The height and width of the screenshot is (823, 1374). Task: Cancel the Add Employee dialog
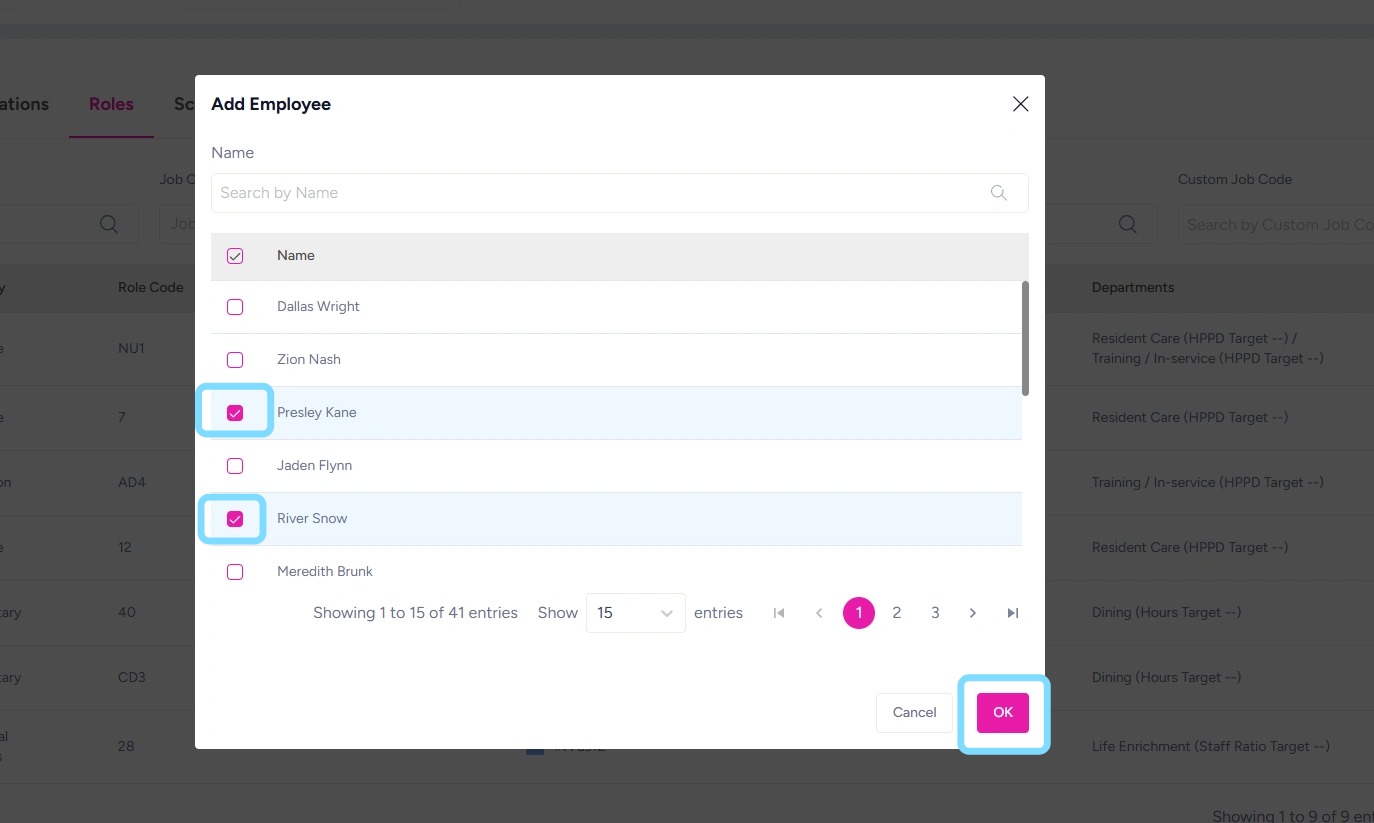click(914, 713)
